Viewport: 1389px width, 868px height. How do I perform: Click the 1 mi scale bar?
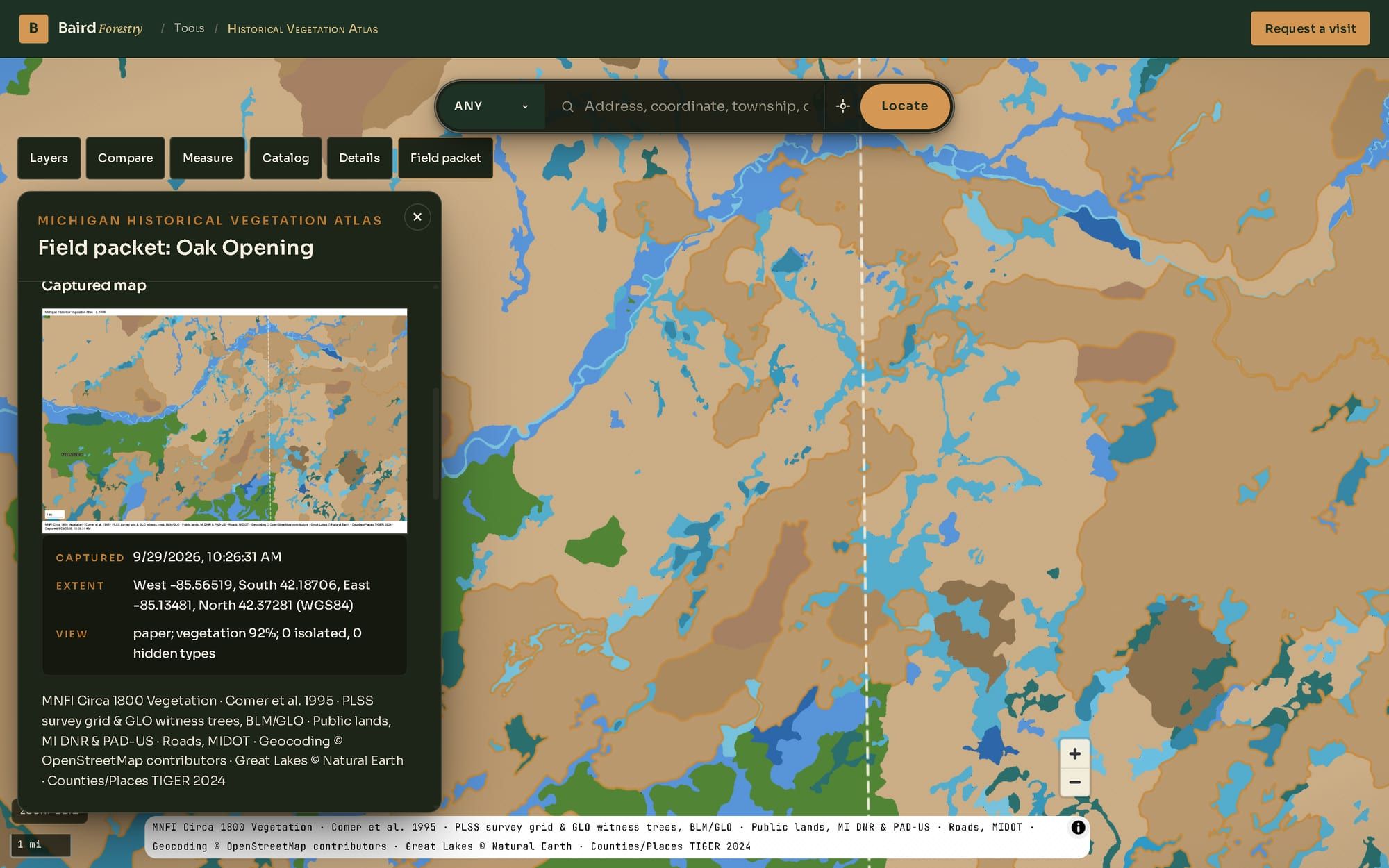[40, 844]
